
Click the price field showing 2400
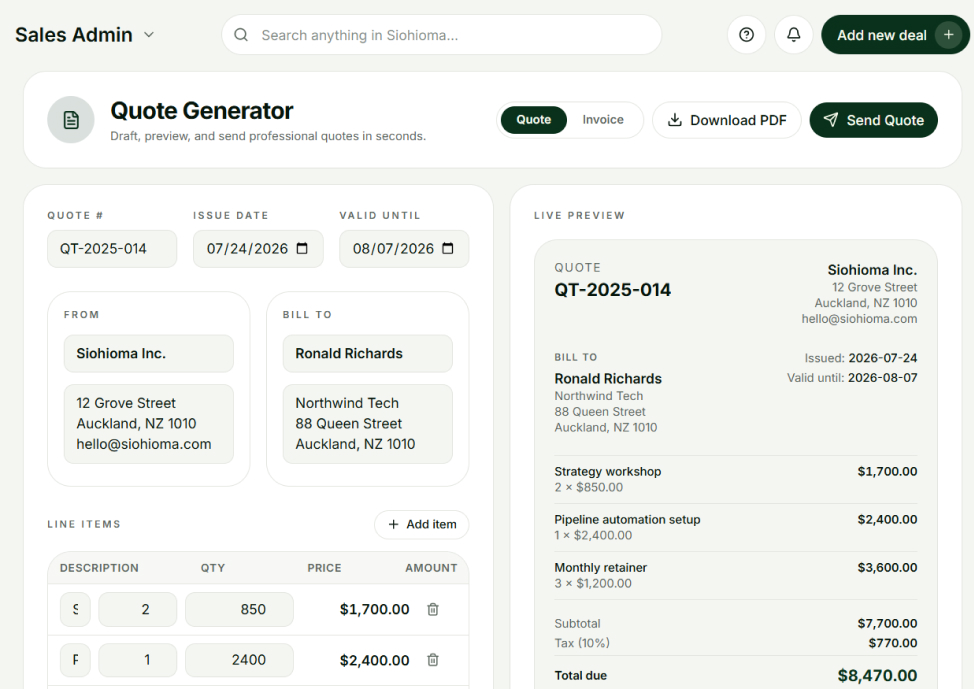click(x=239, y=660)
